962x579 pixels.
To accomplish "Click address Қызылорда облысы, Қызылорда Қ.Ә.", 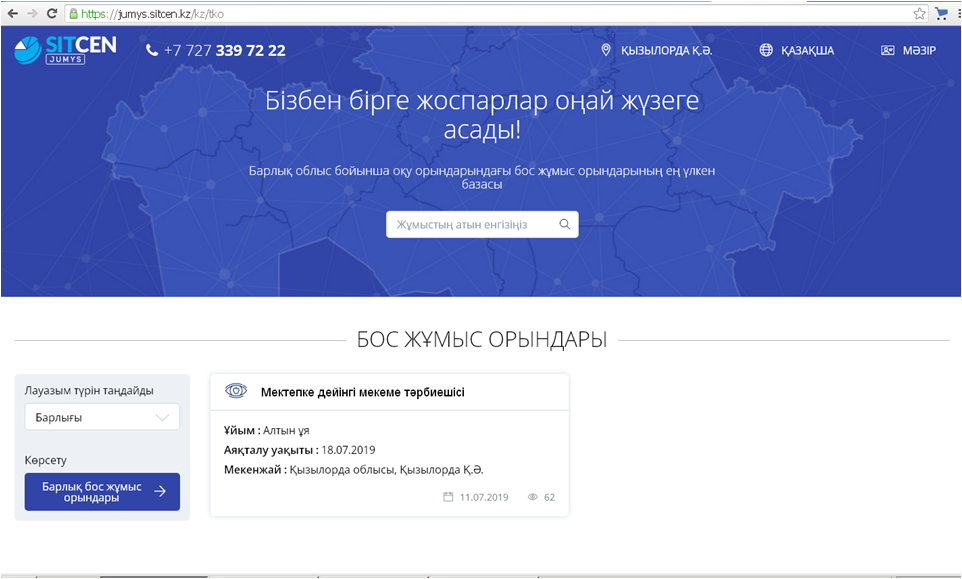I will (387, 470).
